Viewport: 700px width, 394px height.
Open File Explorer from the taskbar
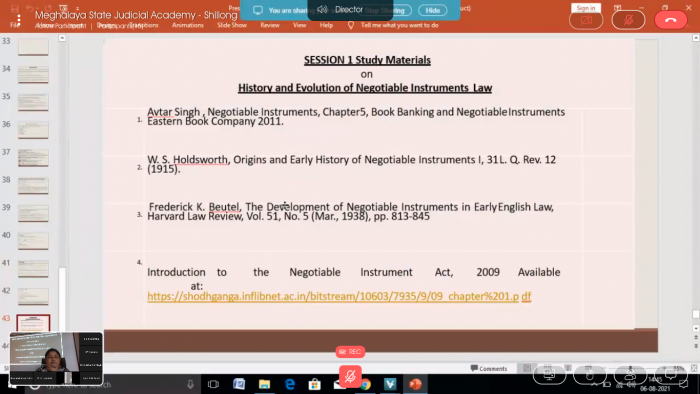(x=264, y=384)
